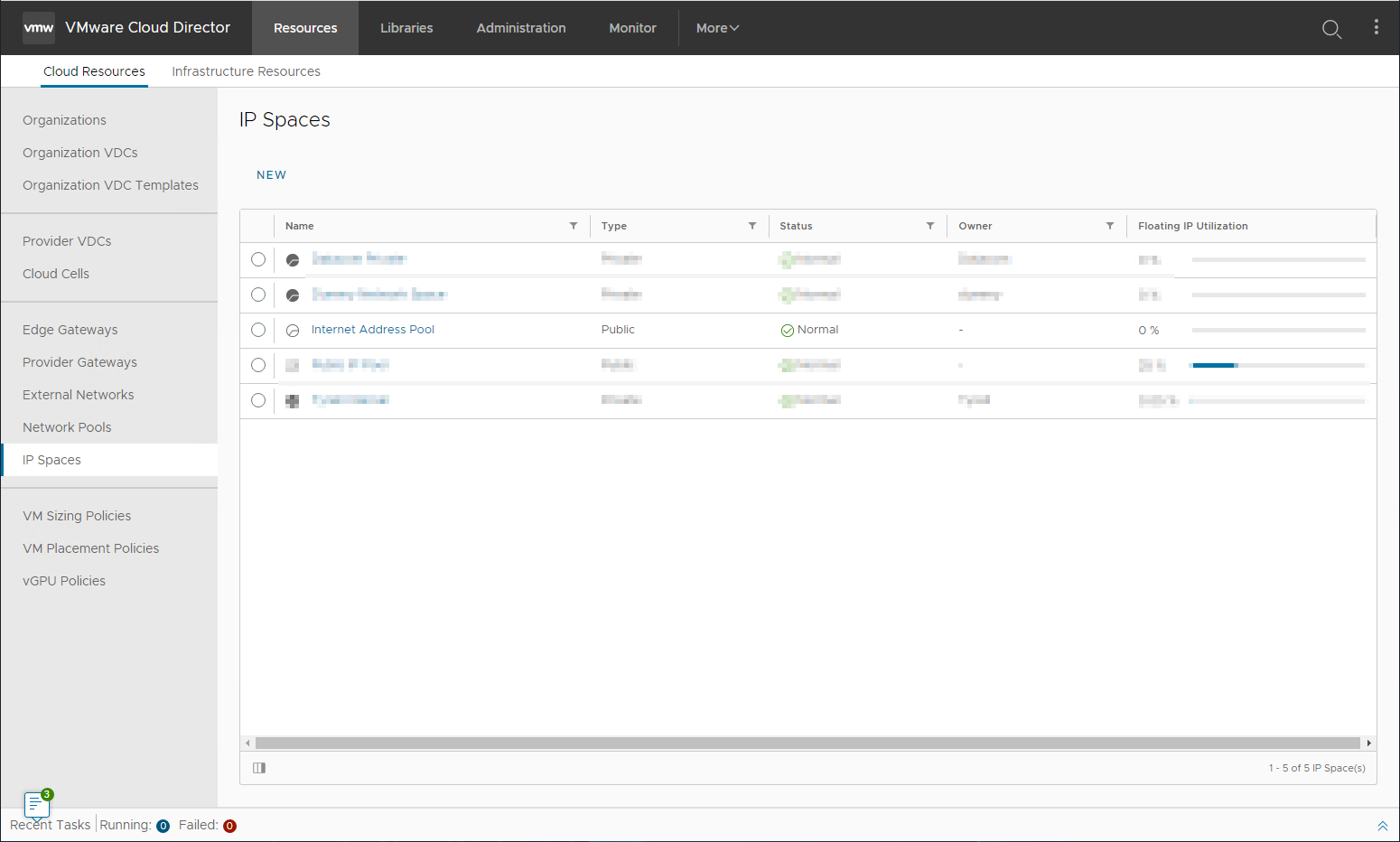The image size is (1400, 842).
Task: Open the global search magnifier
Action: coord(1331,29)
